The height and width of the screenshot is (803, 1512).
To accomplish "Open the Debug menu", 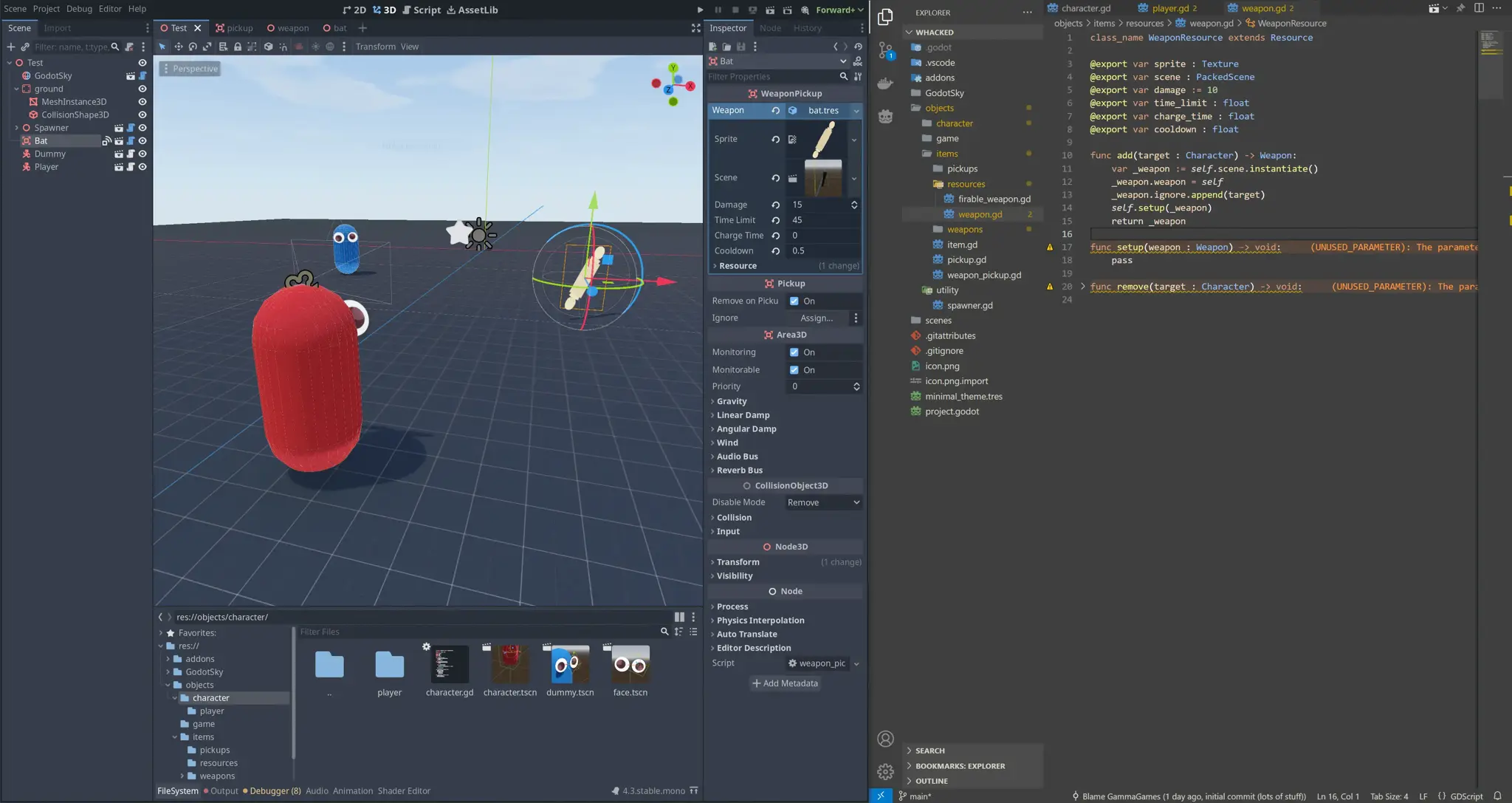I will pos(79,9).
